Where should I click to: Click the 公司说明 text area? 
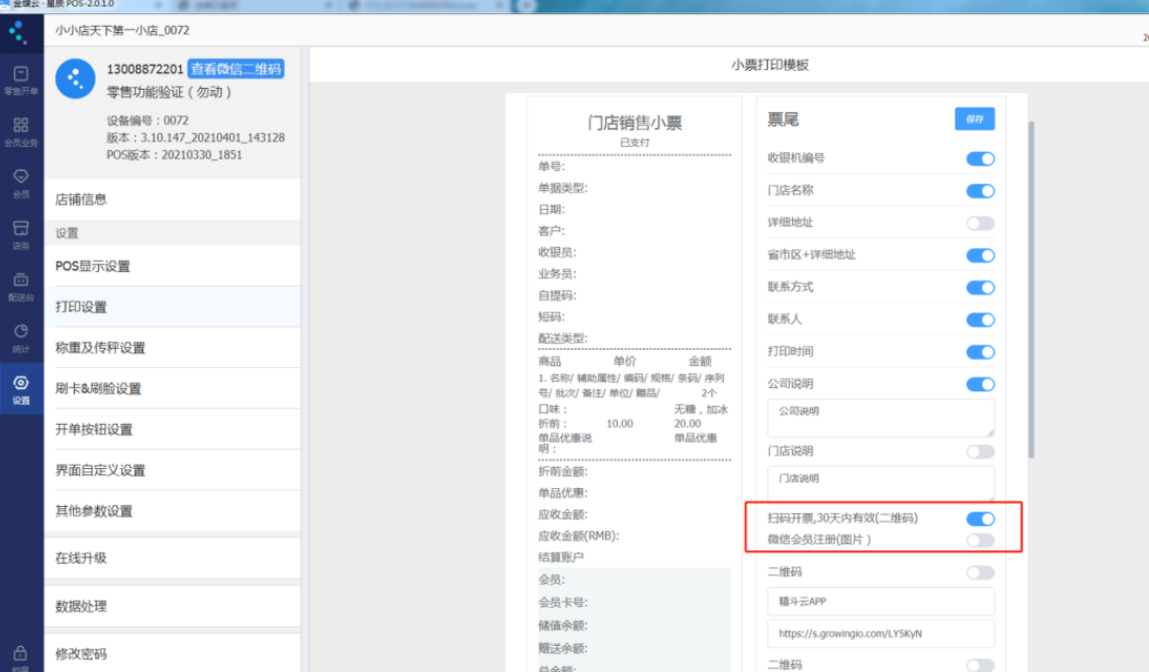881,418
